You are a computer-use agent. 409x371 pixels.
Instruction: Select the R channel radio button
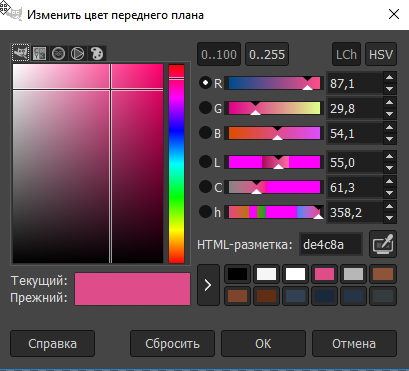tap(205, 83)
